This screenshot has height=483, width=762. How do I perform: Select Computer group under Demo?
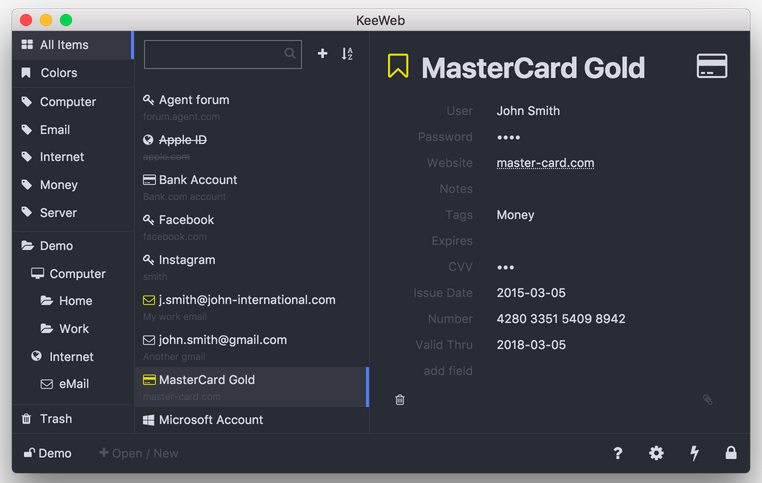pos(73,274)
